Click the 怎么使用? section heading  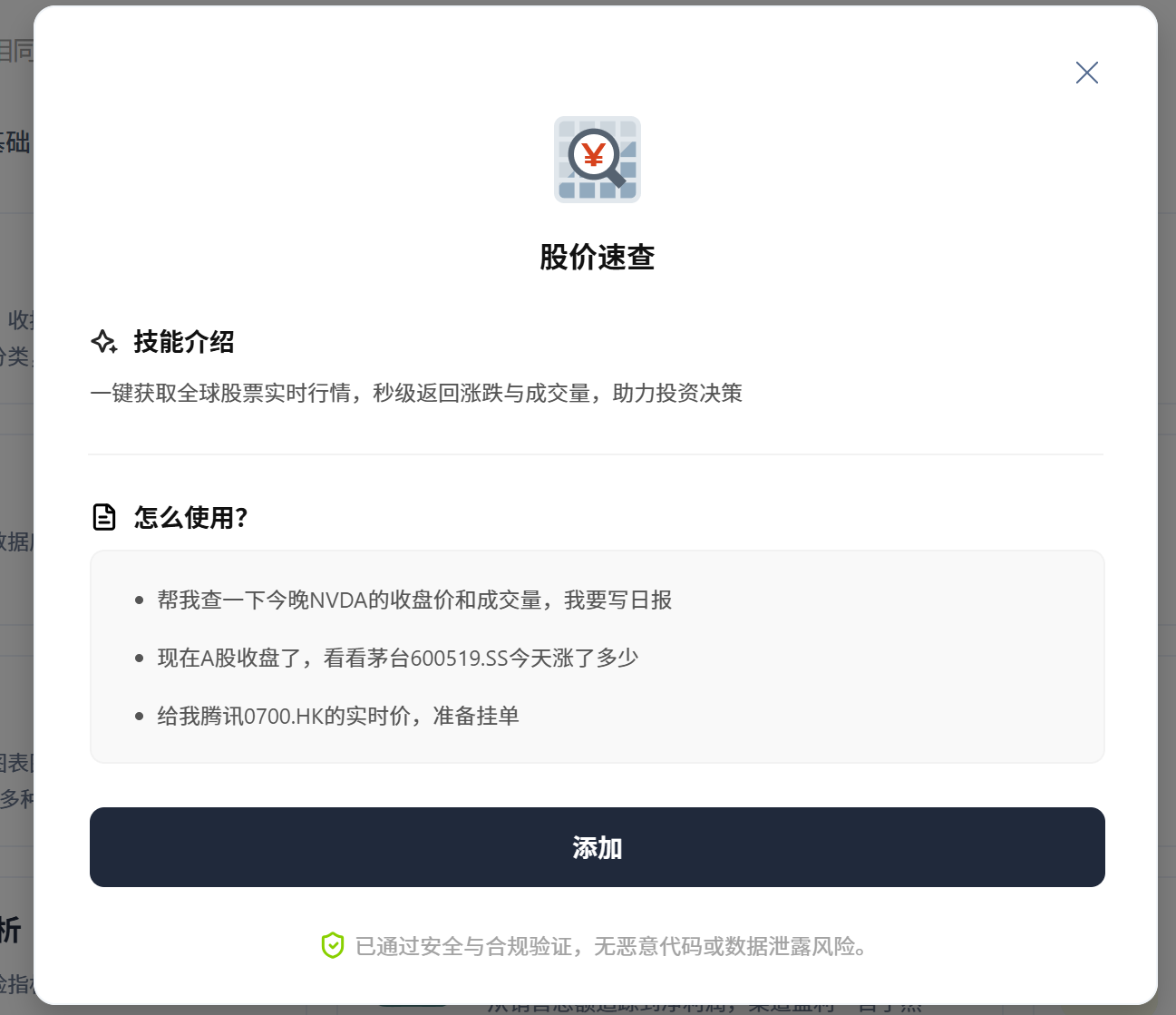point(191,517)
